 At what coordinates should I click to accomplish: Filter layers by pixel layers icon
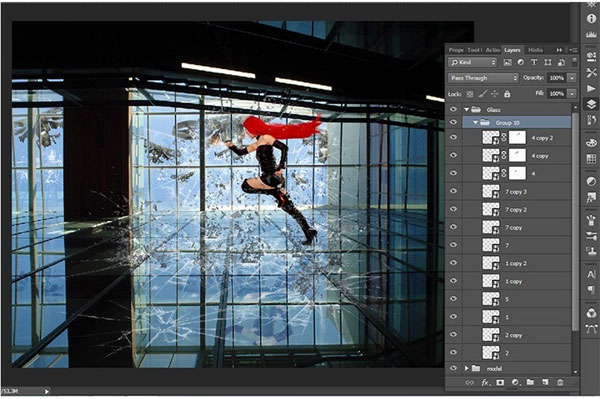pos(507,62)
